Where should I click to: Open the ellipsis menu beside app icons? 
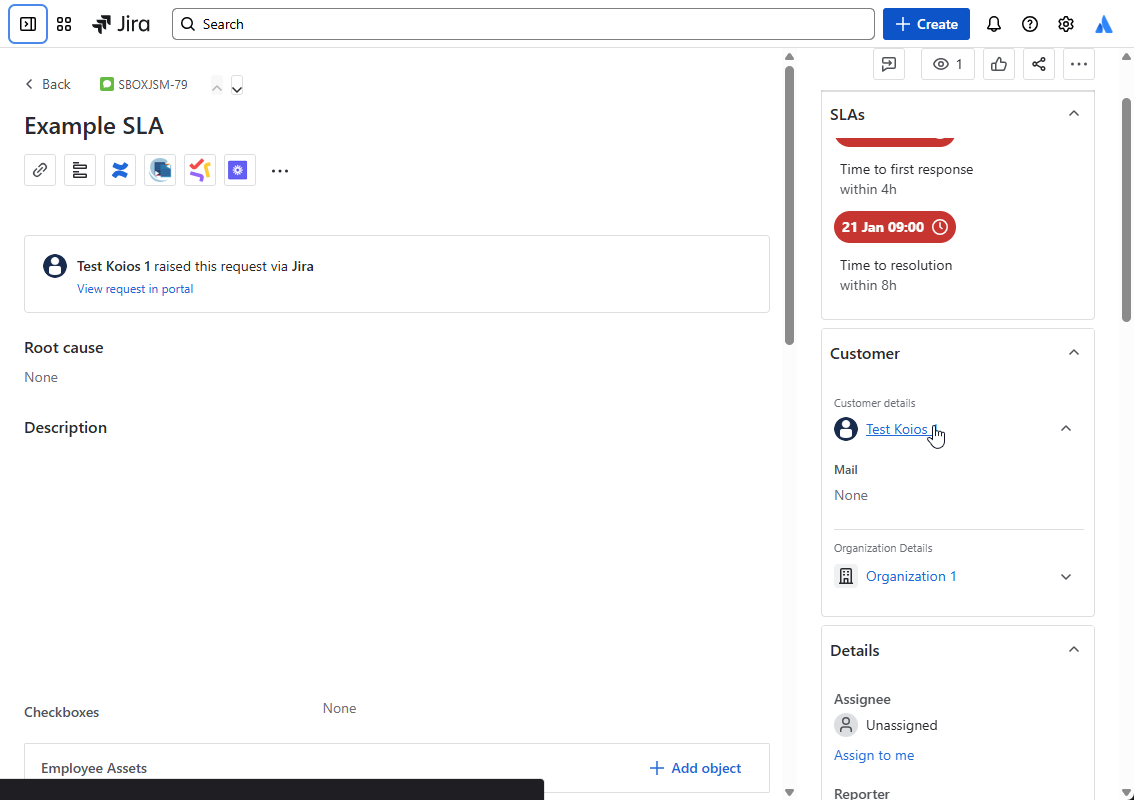coord(280,171)
